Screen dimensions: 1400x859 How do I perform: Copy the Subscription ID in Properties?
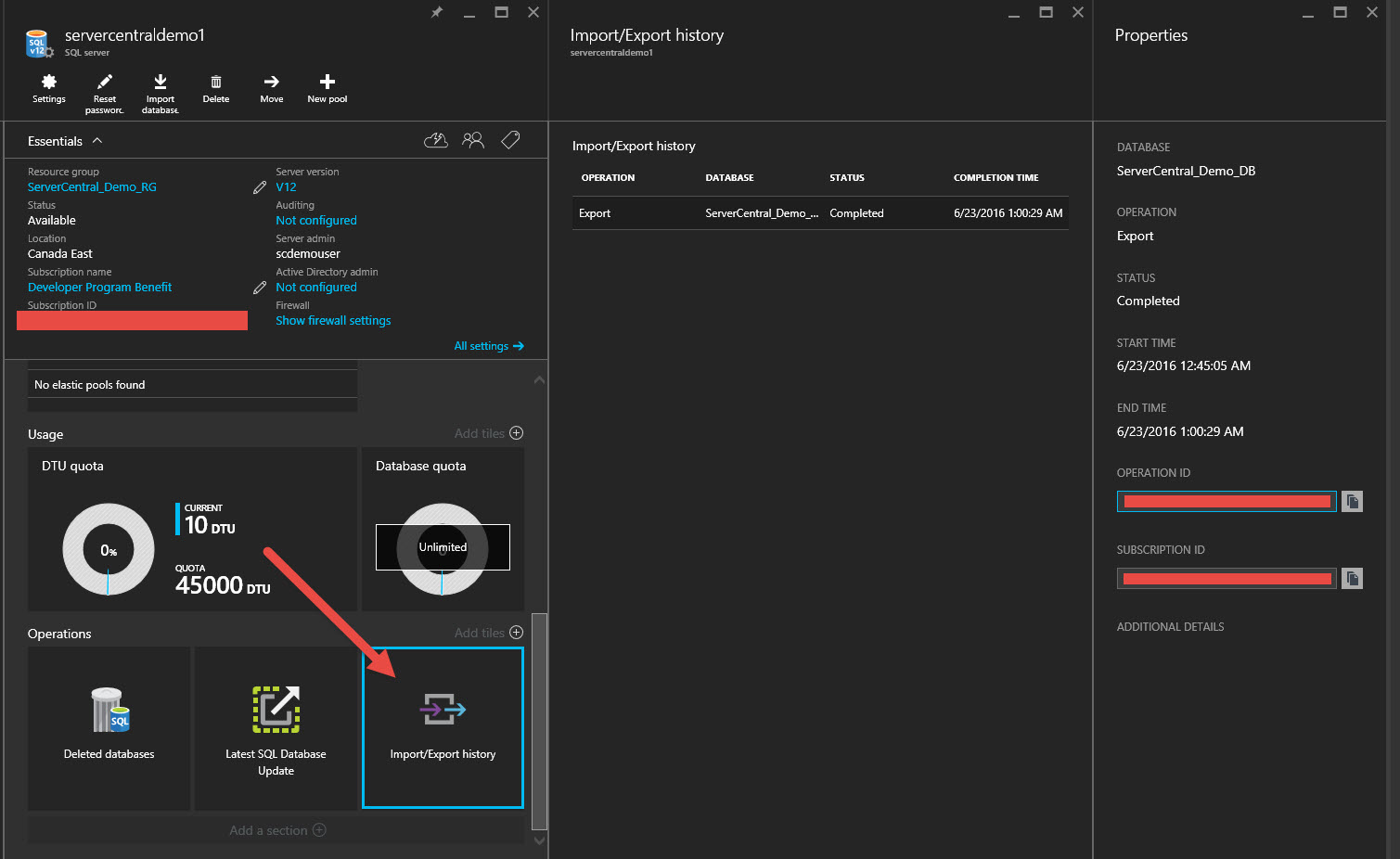click(1353, 579)
